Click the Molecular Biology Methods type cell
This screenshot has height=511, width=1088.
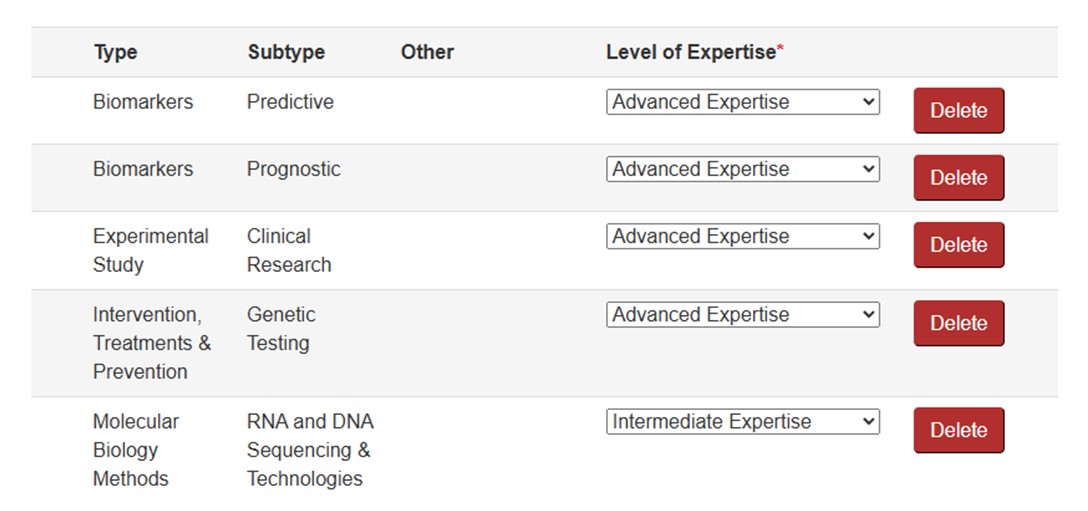pos(135,450)
